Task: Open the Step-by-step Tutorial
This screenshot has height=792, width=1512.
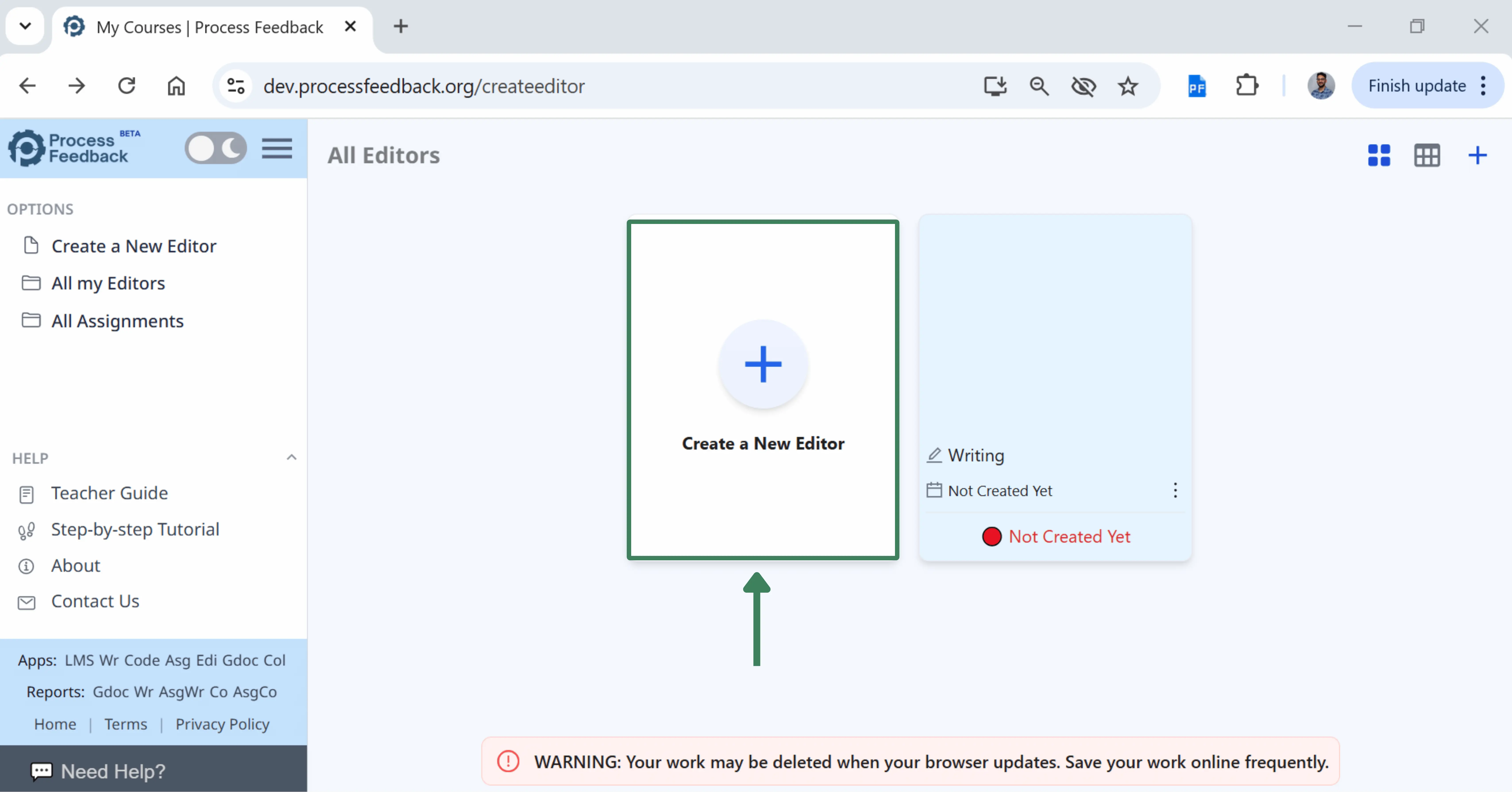Action: tap(135, 530)
